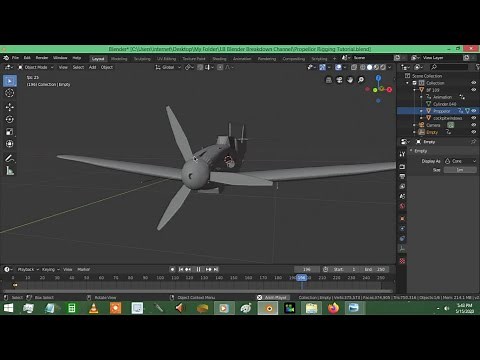The image size is (480, 360).
Task: Toggle visibility of Empty object
Action: [x=473, y=132]
